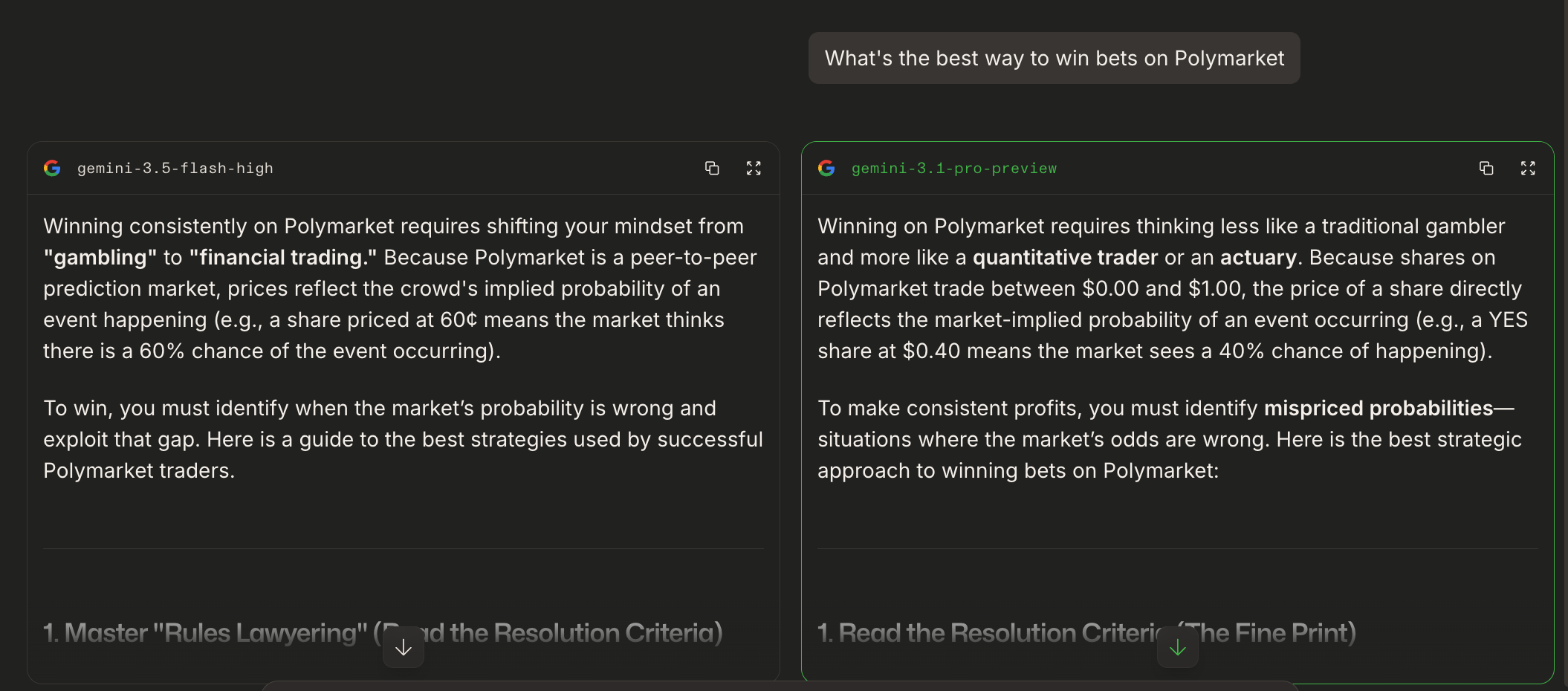Click the Polymarket question prompt bubble

[1054, 58]
